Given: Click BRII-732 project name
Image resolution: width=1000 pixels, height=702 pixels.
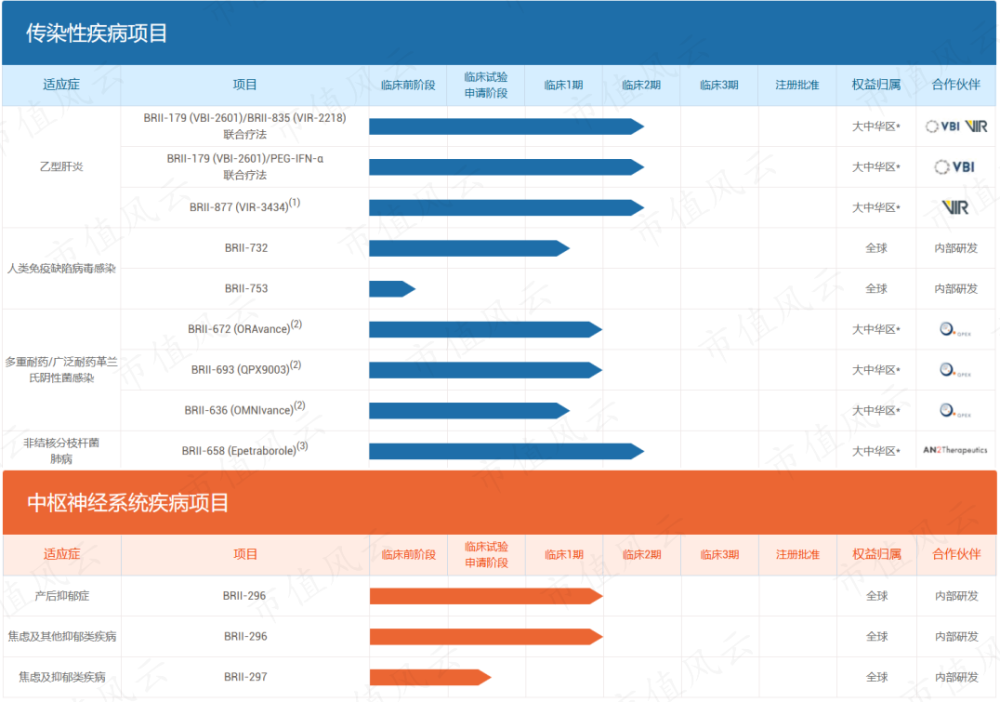Looking at the screenshot, I should tap(246, 248).
